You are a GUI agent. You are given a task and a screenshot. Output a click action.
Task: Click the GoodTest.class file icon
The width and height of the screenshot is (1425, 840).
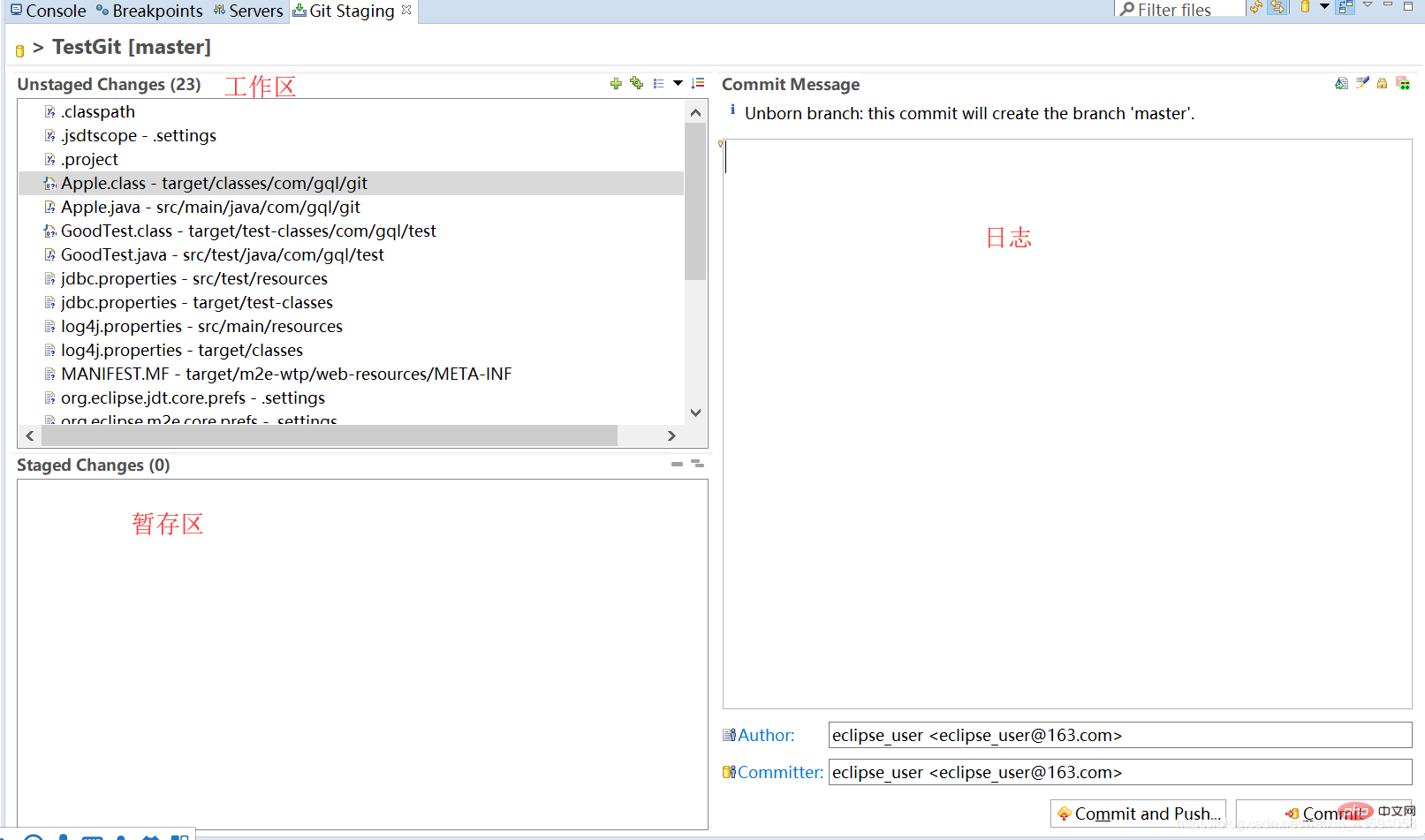pyautogui.click(x=50, y=231)
